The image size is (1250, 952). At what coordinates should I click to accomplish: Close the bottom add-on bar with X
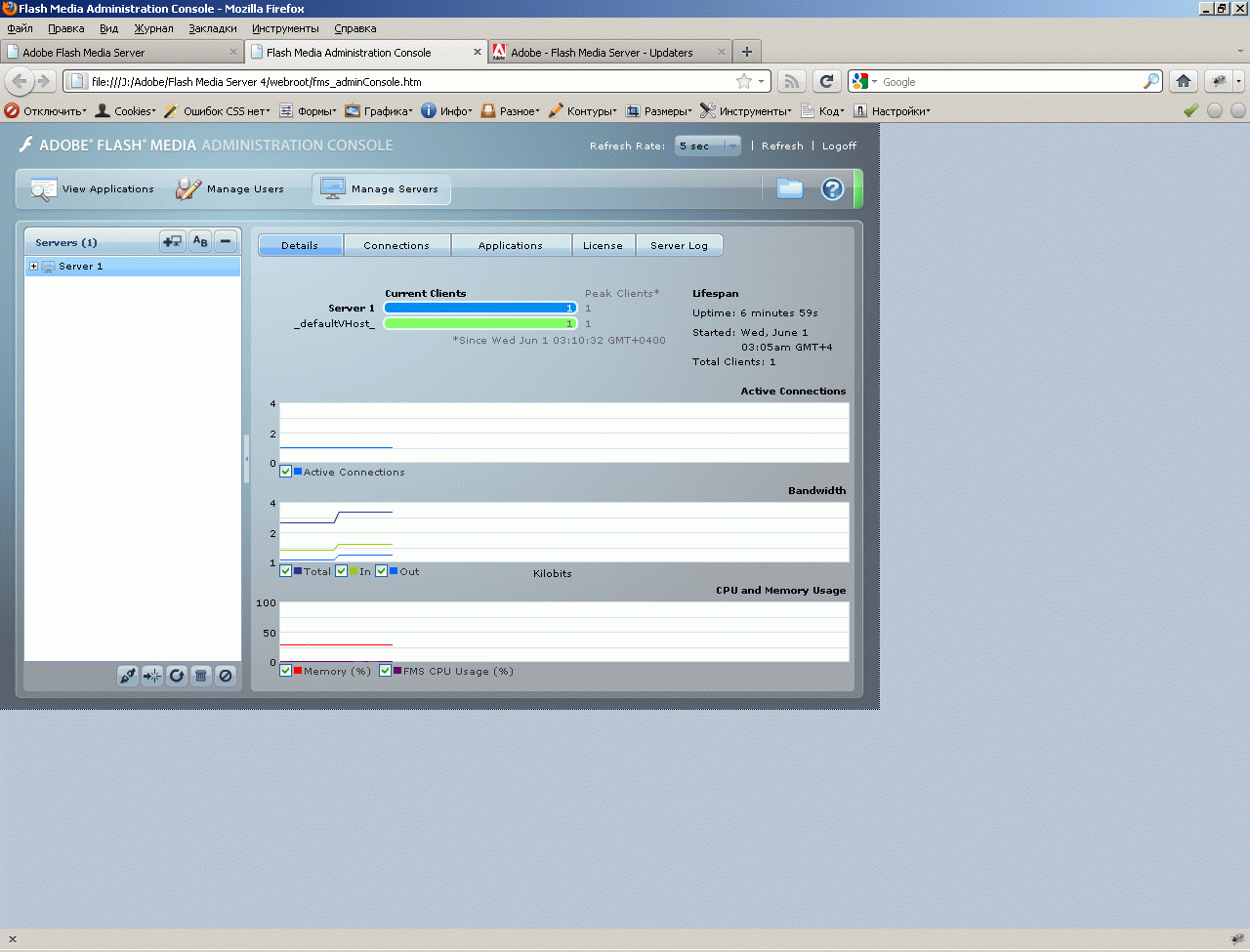click(x=13, y=939)
